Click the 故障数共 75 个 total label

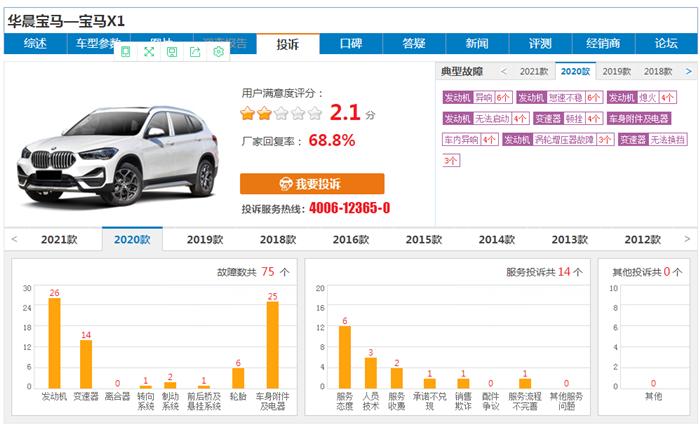[253, 272]
